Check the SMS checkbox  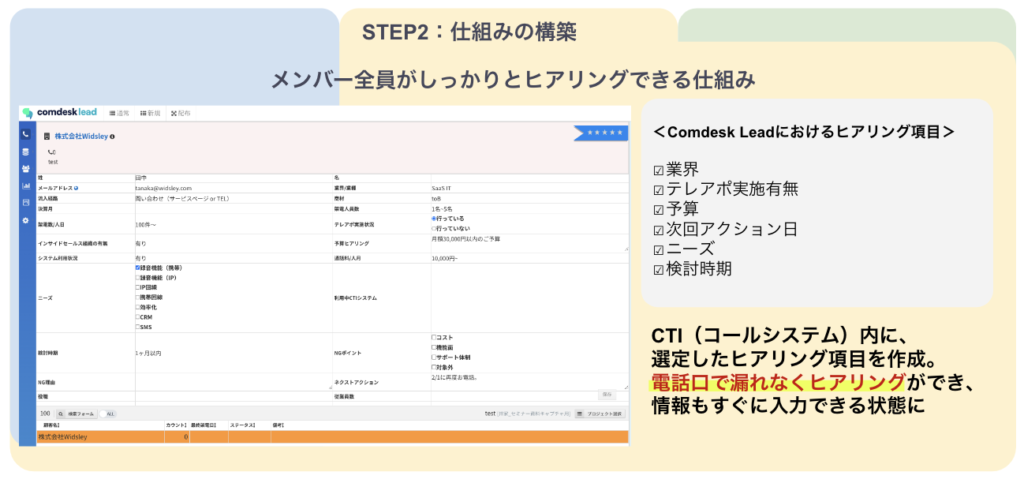point(138,326)
